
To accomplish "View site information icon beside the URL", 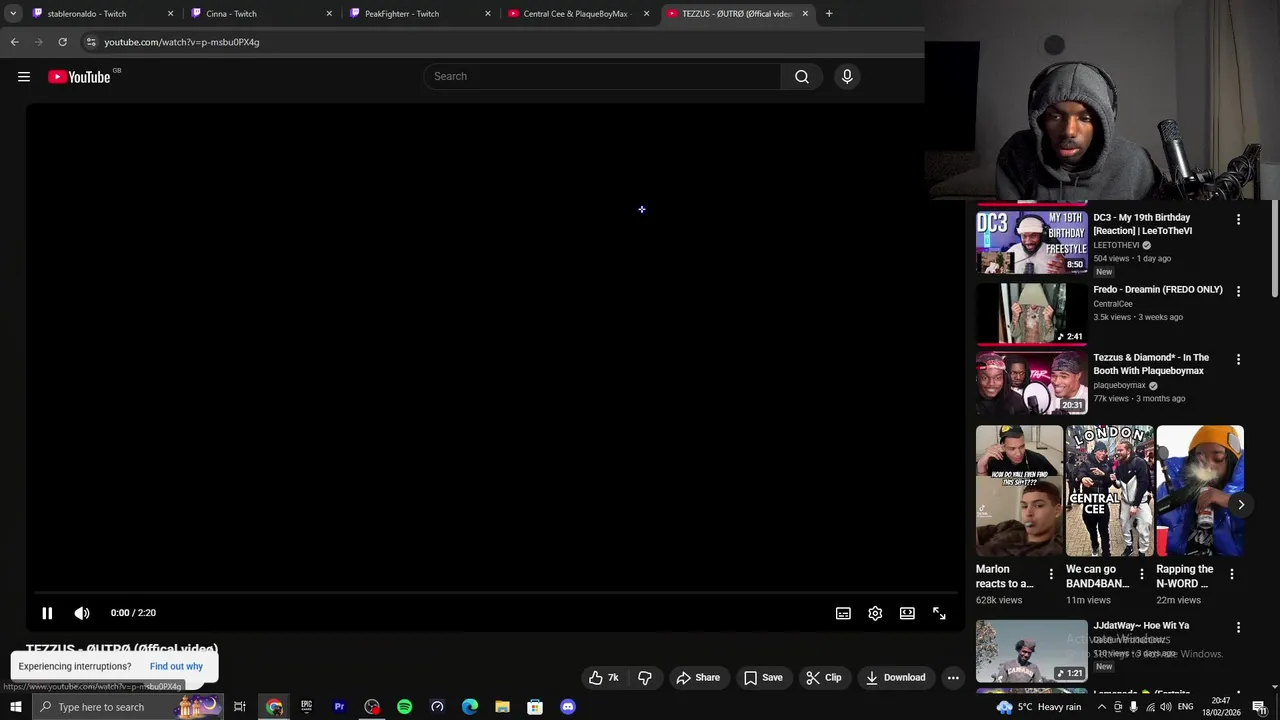I will point(90,42).
